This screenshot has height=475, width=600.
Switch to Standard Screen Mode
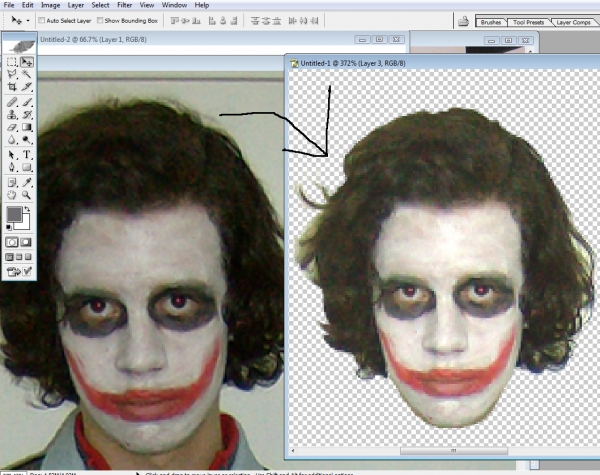click(x=10, y=257)
